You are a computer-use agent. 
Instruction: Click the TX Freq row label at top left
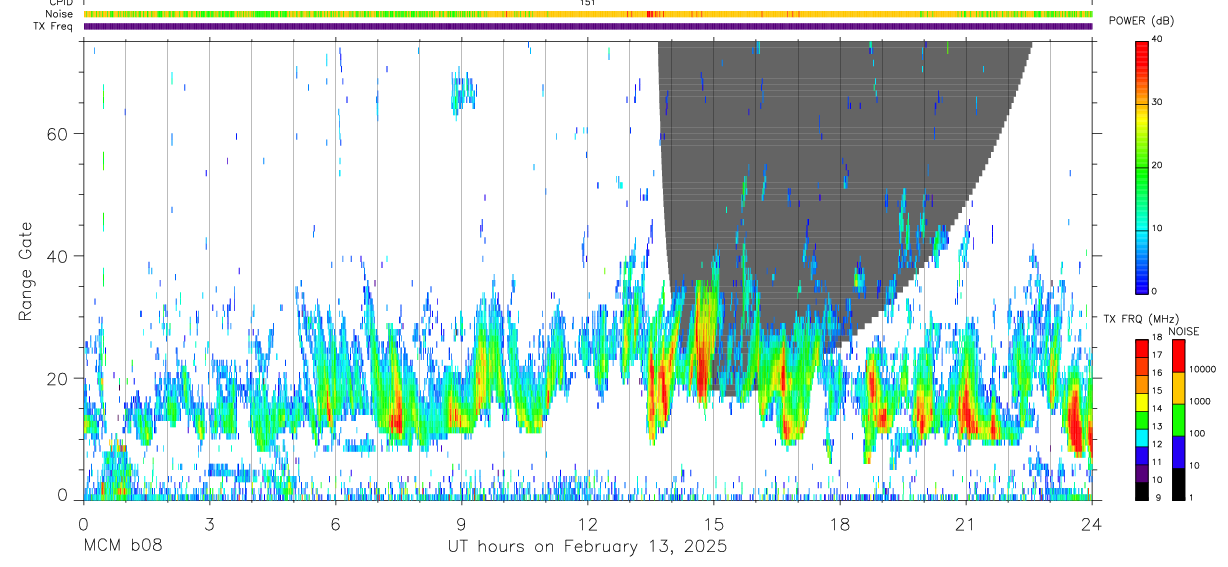tap(54, 26)
